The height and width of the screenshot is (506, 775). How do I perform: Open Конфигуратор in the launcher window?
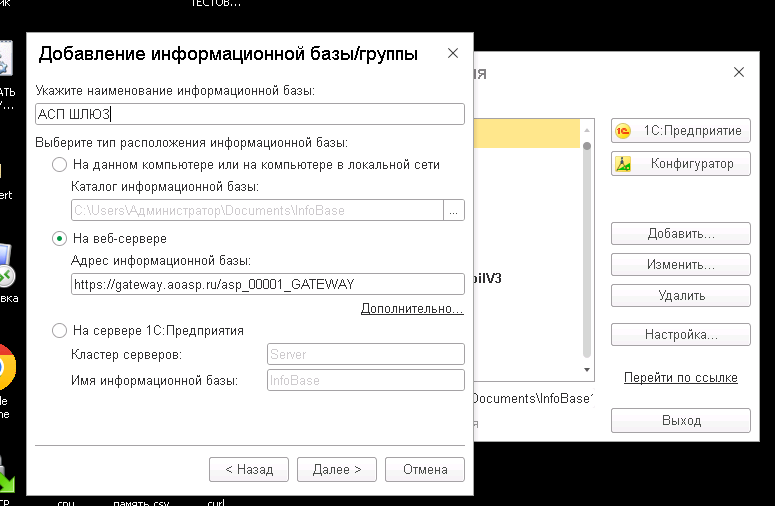click(681, 164)
